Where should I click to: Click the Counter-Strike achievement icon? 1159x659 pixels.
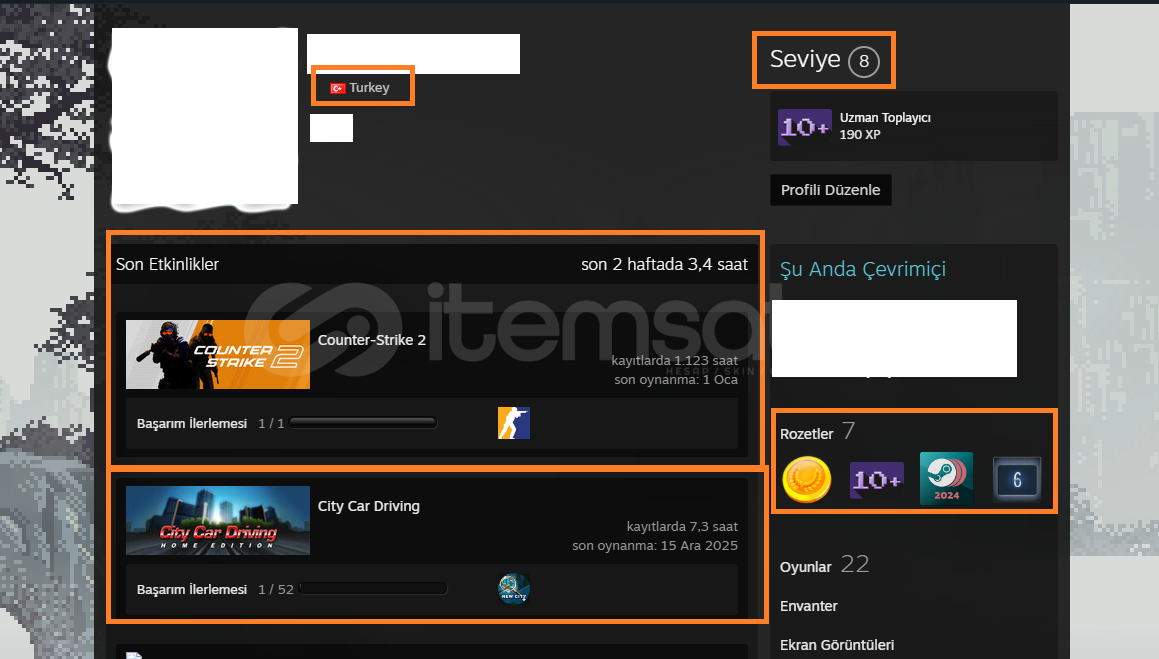pyautogui.click(x=514, y=423)
